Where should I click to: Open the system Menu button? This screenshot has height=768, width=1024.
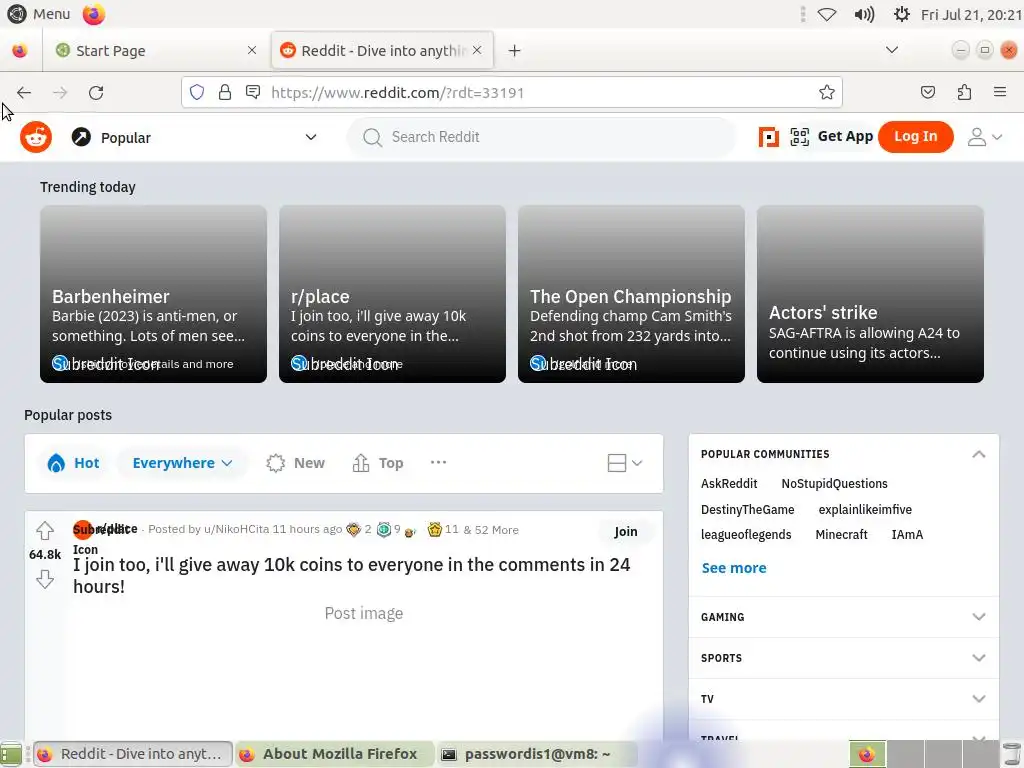coord(39,14)
